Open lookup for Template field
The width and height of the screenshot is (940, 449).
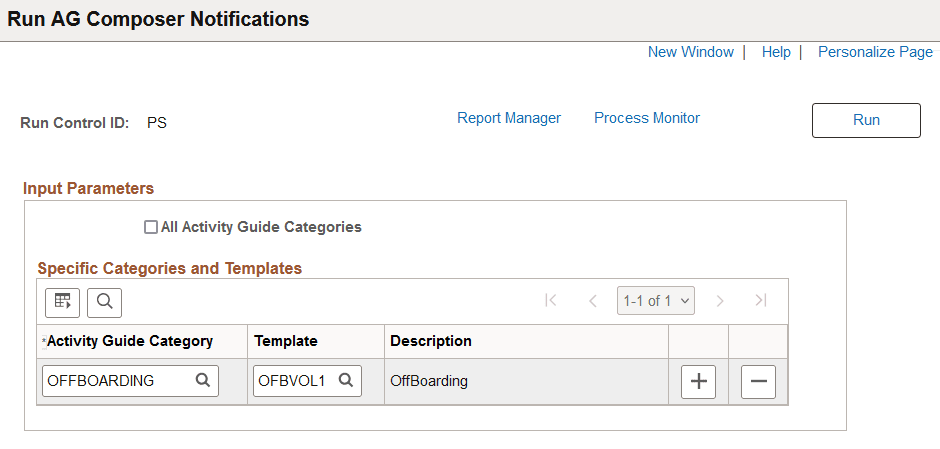point(346,380)
